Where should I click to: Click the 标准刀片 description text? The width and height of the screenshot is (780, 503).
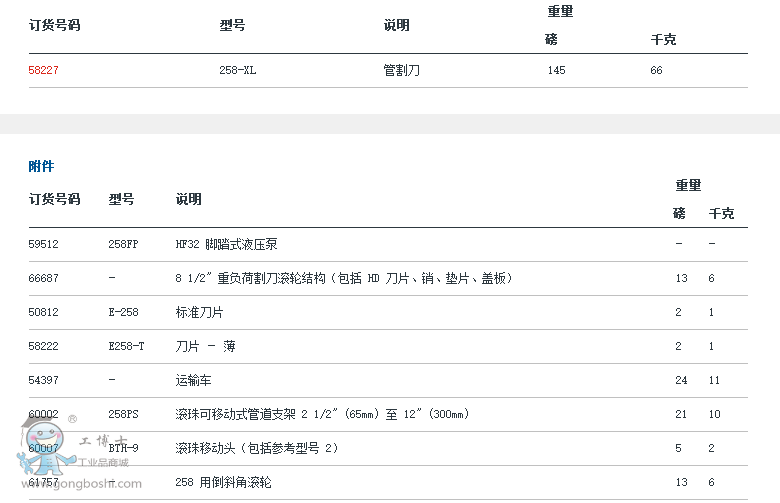(200, 312)
